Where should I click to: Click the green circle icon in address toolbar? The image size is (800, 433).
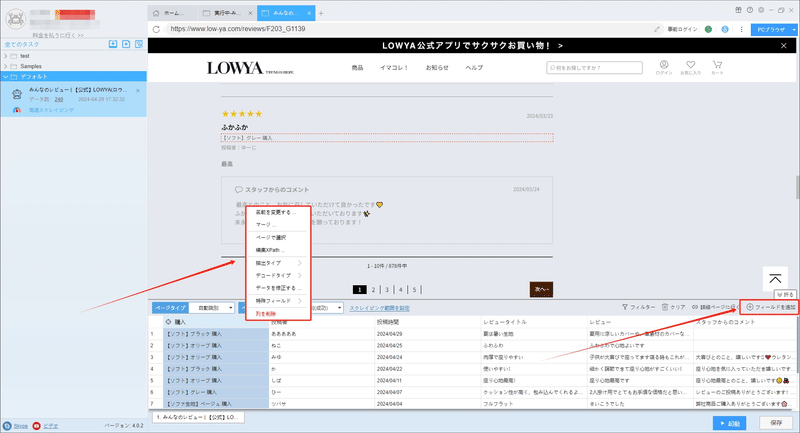tap(708, 29)
